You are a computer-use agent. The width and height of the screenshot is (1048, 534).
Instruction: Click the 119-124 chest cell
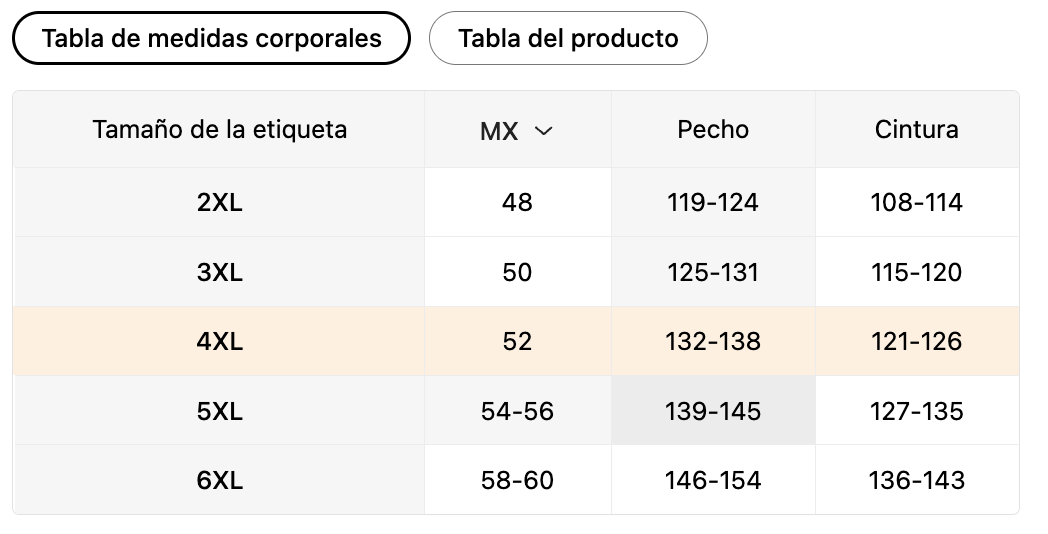[x=713, y=202]
